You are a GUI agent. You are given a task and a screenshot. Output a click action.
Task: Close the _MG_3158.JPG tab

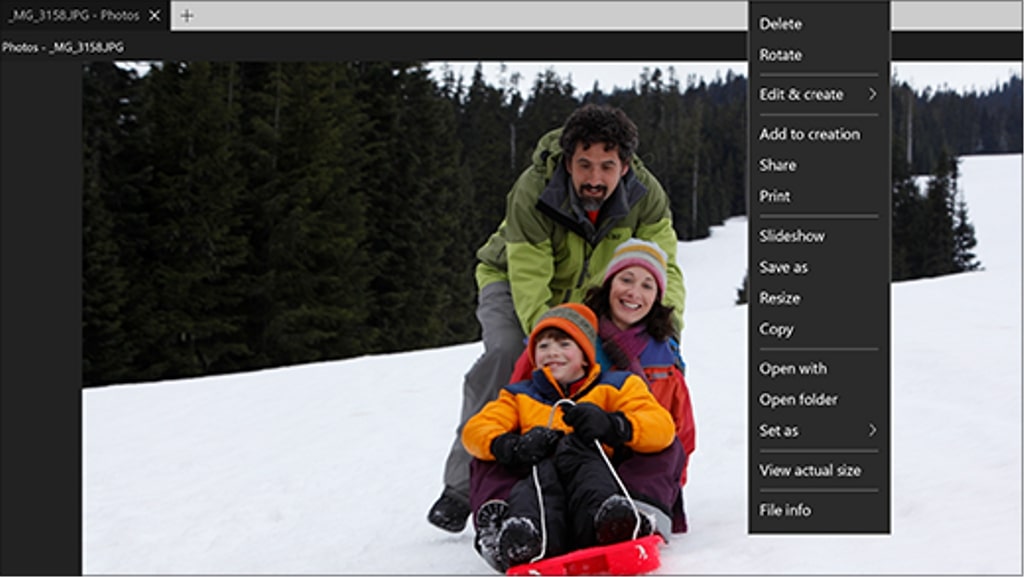154,15
